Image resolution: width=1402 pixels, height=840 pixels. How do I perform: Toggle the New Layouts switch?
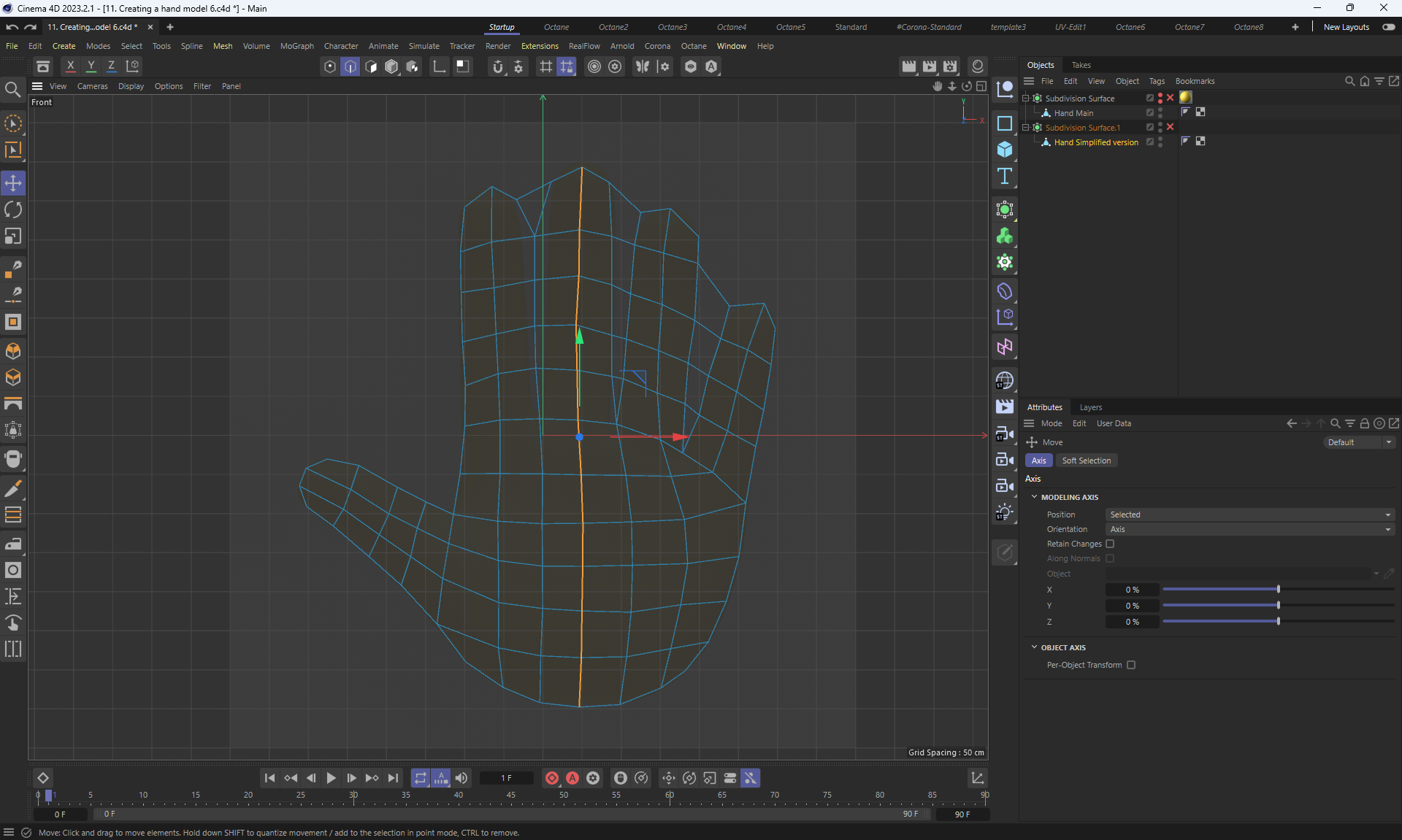coord(1388,27)
